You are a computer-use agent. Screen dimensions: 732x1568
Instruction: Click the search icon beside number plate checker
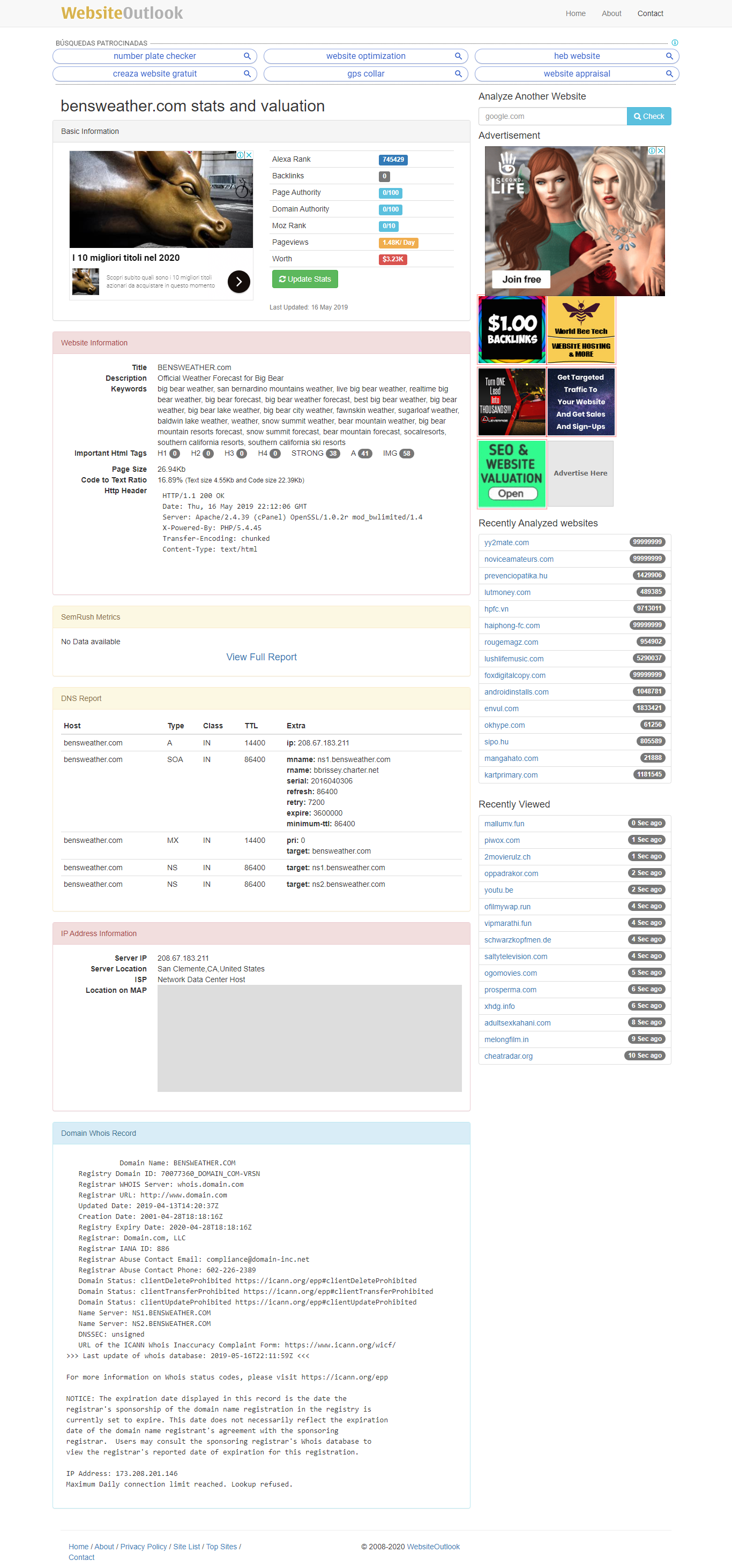(247, 56)
